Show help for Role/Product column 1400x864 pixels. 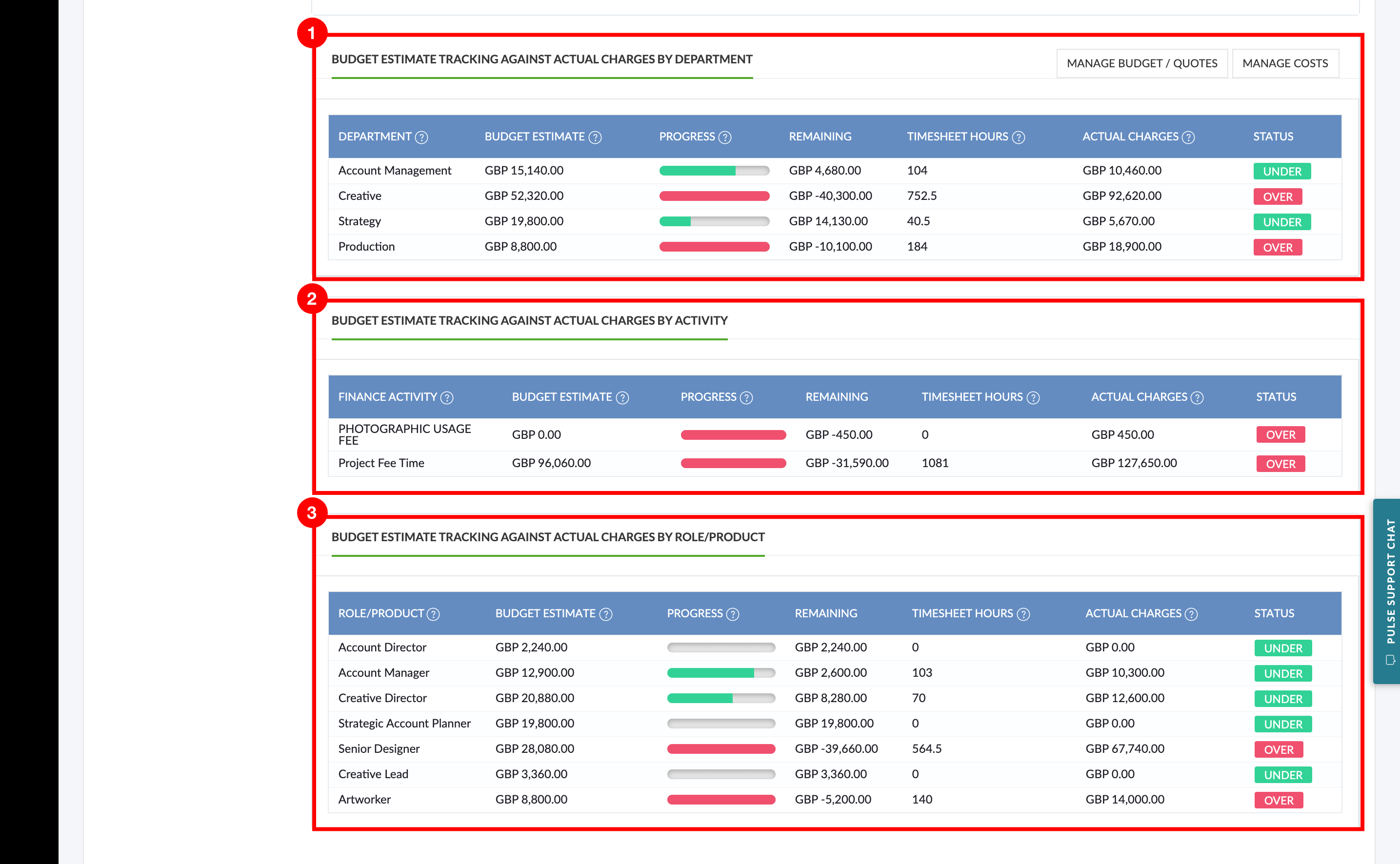coord(433,614)
